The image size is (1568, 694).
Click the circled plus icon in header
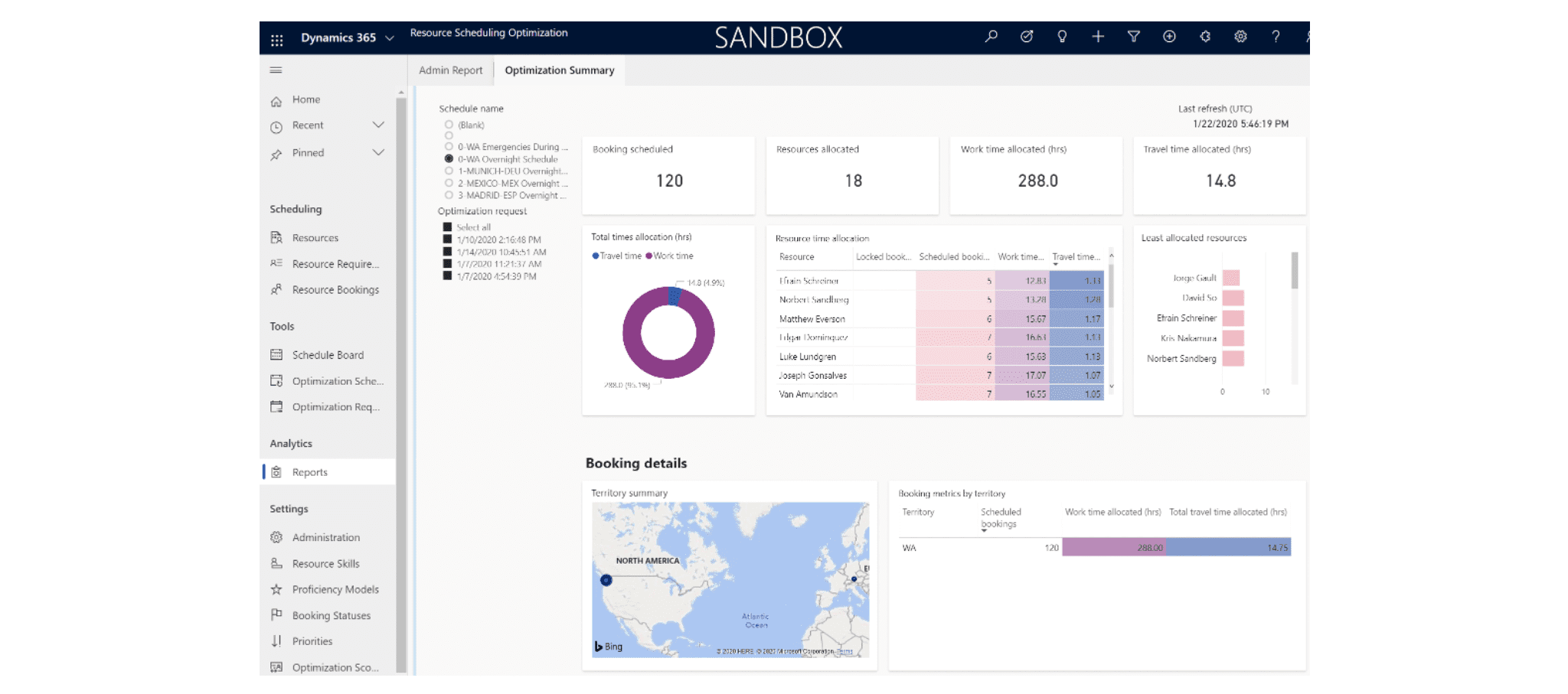click(x=1169, y=36)
